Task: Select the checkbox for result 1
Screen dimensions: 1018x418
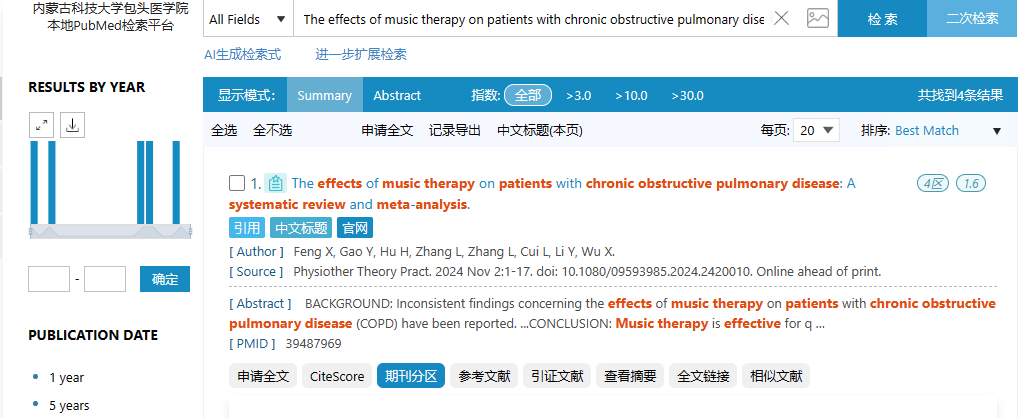Action: point(237,183)
